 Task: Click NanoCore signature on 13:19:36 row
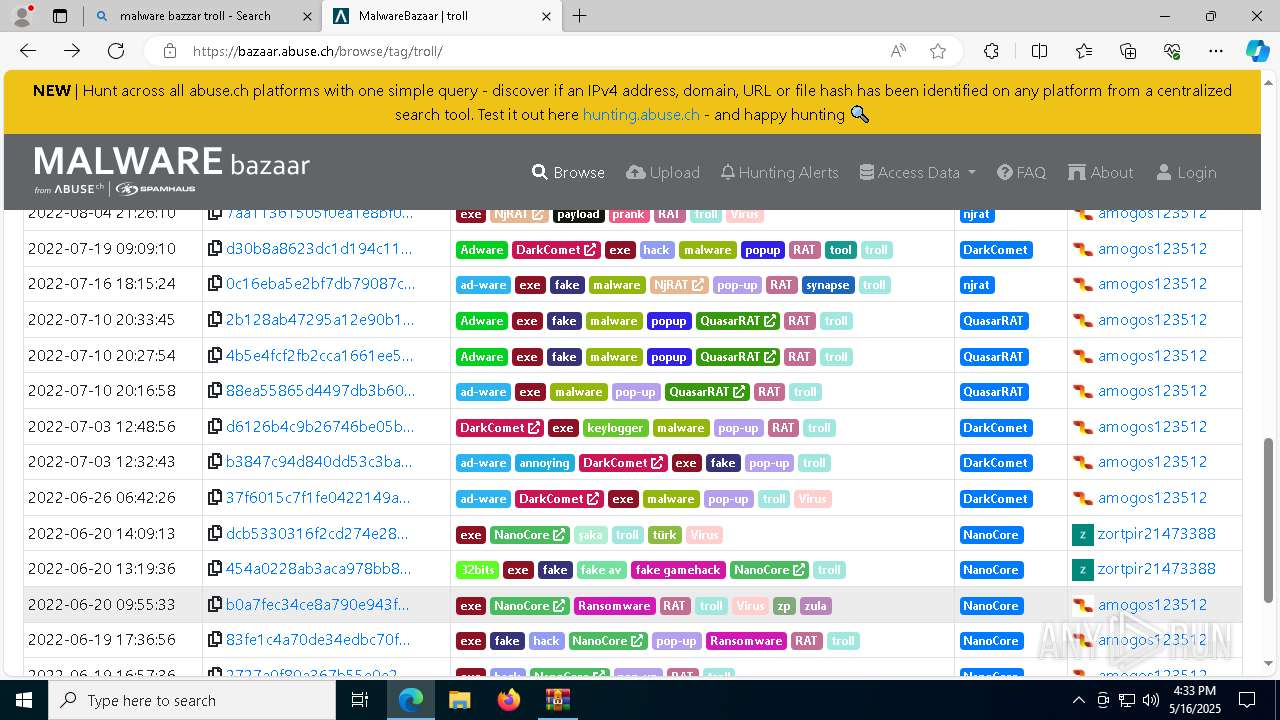[991, 570]
